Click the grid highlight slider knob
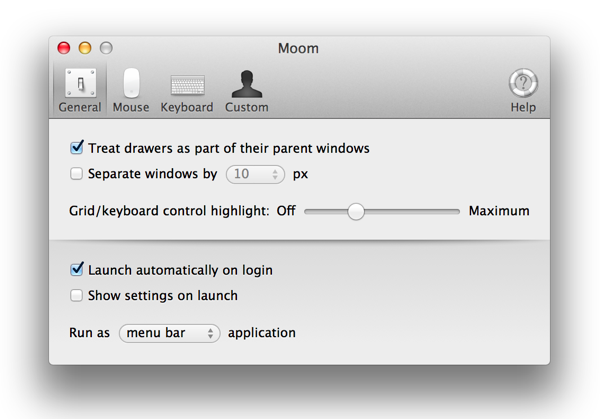 (356, 211)
